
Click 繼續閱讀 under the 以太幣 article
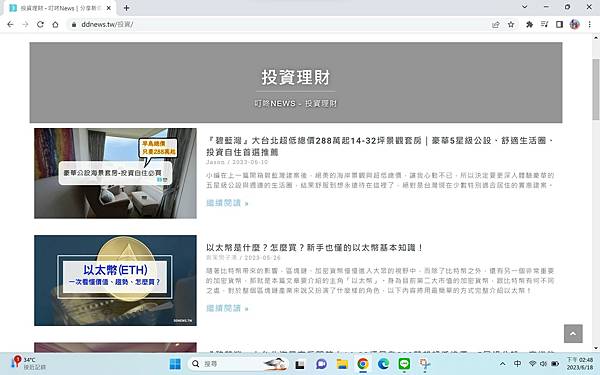(x=227, y=308)
